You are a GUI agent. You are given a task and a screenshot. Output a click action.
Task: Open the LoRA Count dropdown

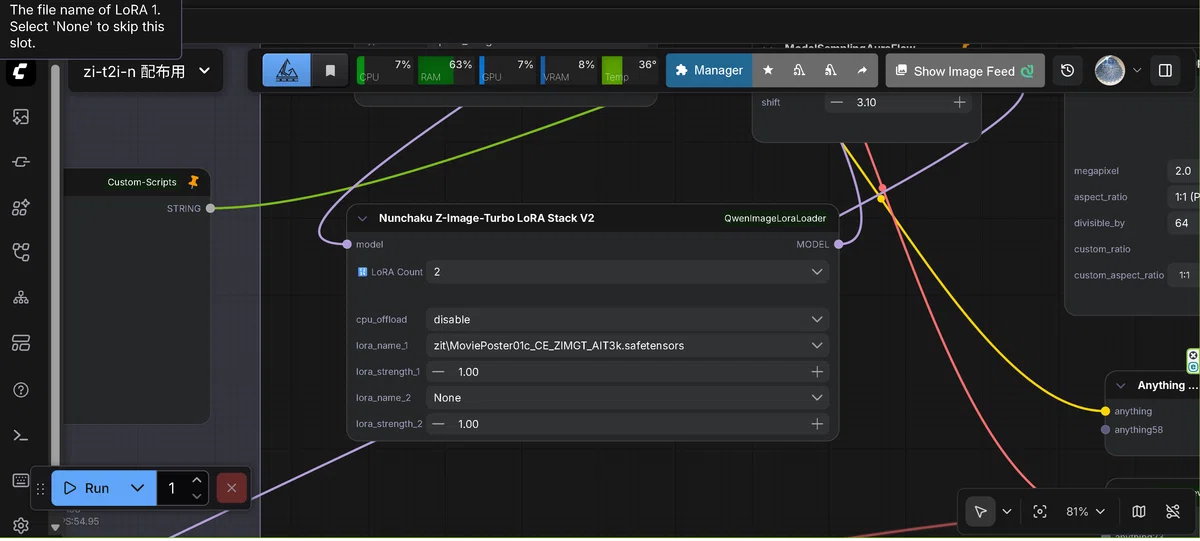[627, 272]
